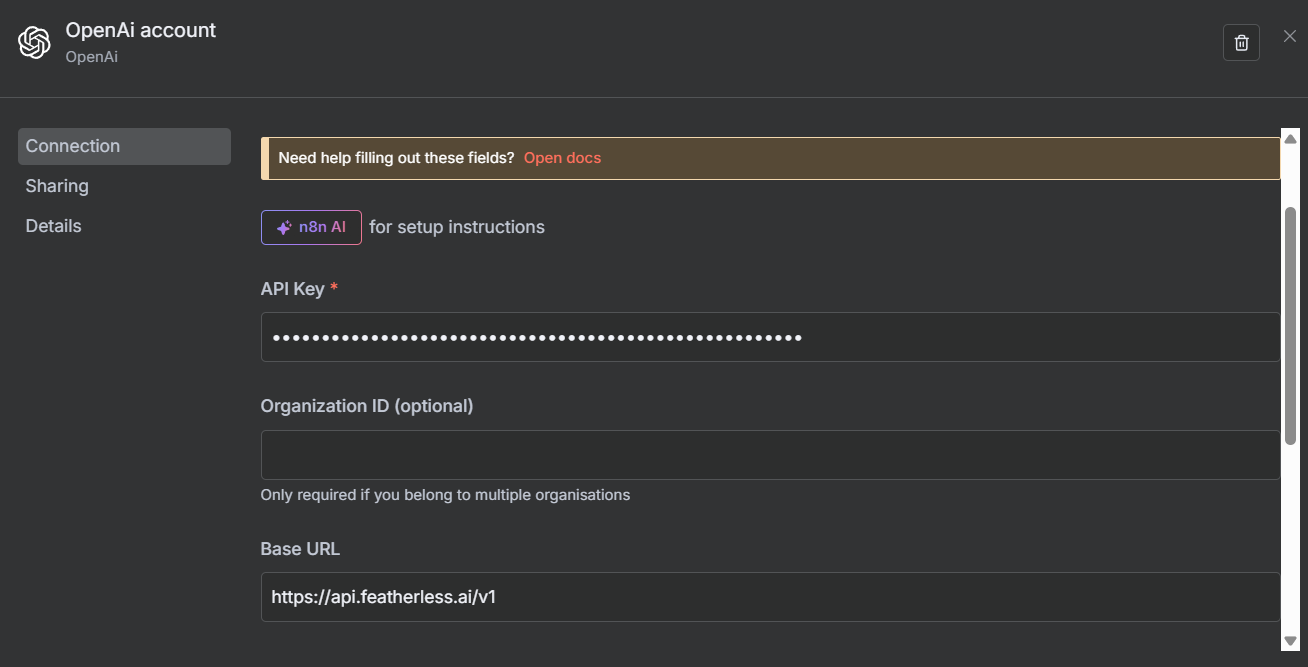Viewport: 1308px width, 667px height.
Task: Click into the Base URL field
Action: click(770, 597)
